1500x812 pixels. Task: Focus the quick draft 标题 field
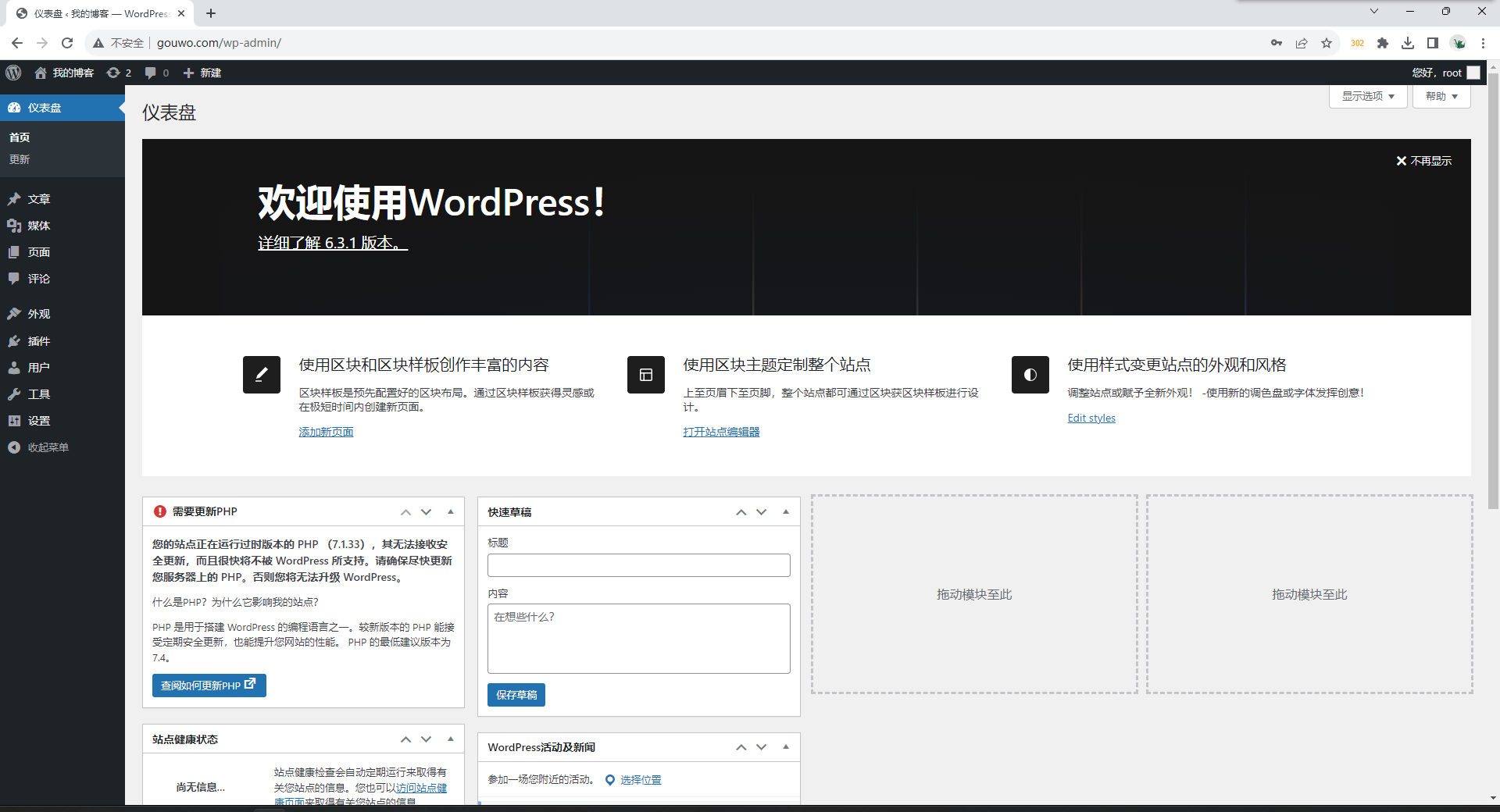pyautogui.click(x=639, y=565)
